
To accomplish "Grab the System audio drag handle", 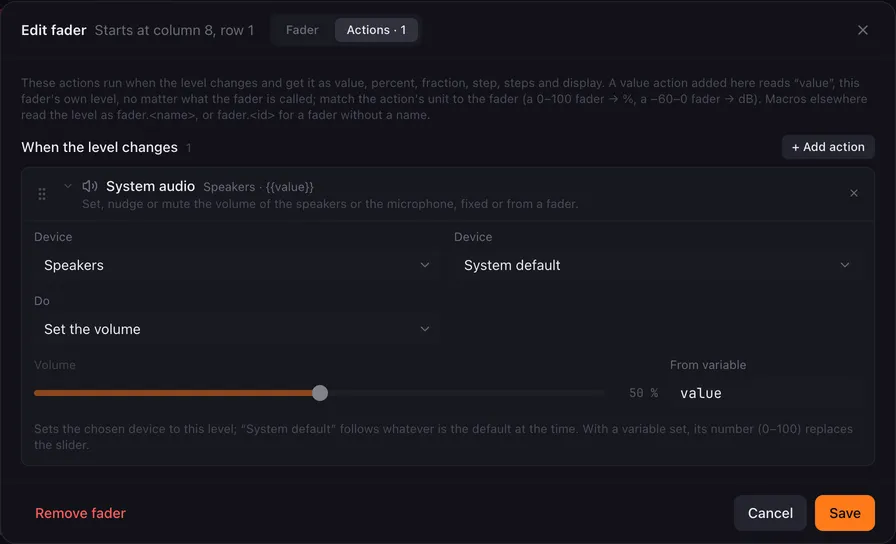I will coord(42,194).
